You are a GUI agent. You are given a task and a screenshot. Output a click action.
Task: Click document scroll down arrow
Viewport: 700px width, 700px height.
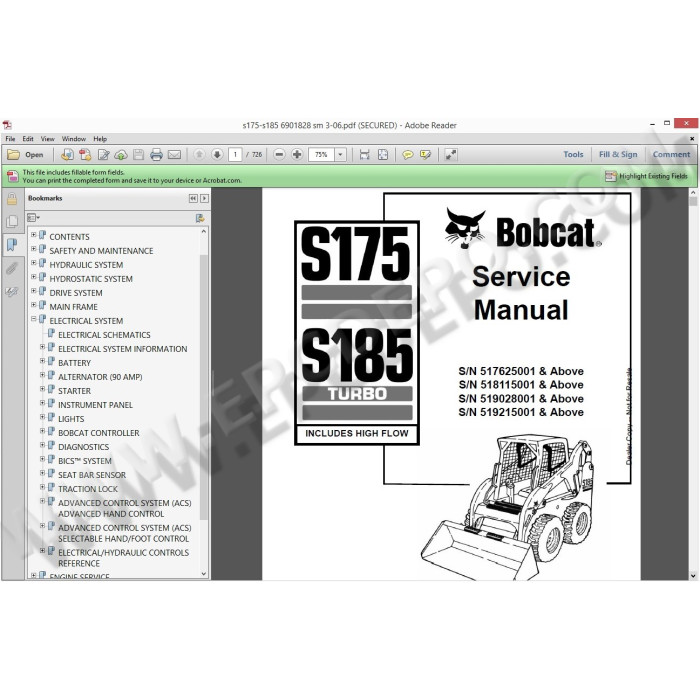coord(693,576)
